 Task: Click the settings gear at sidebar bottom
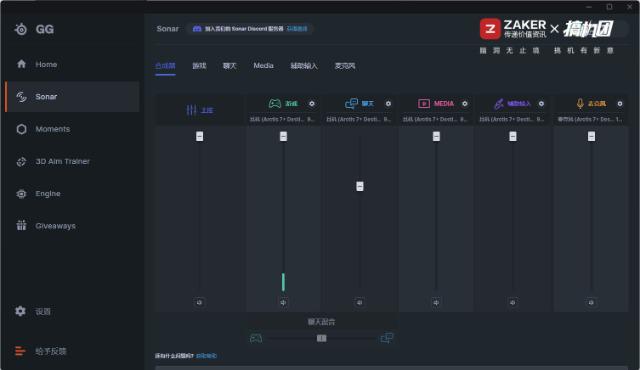click(x=20, y=311)
